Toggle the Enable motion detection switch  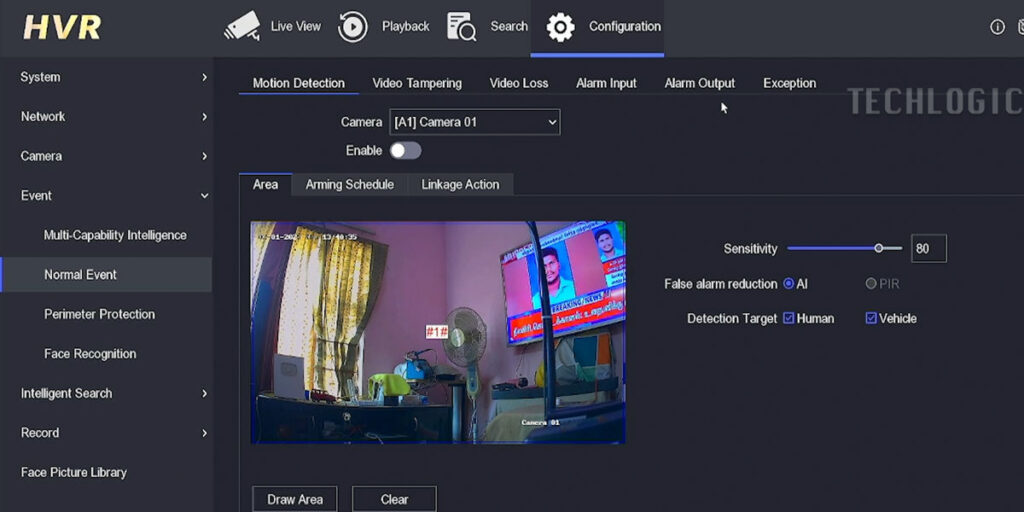[405, 150]
